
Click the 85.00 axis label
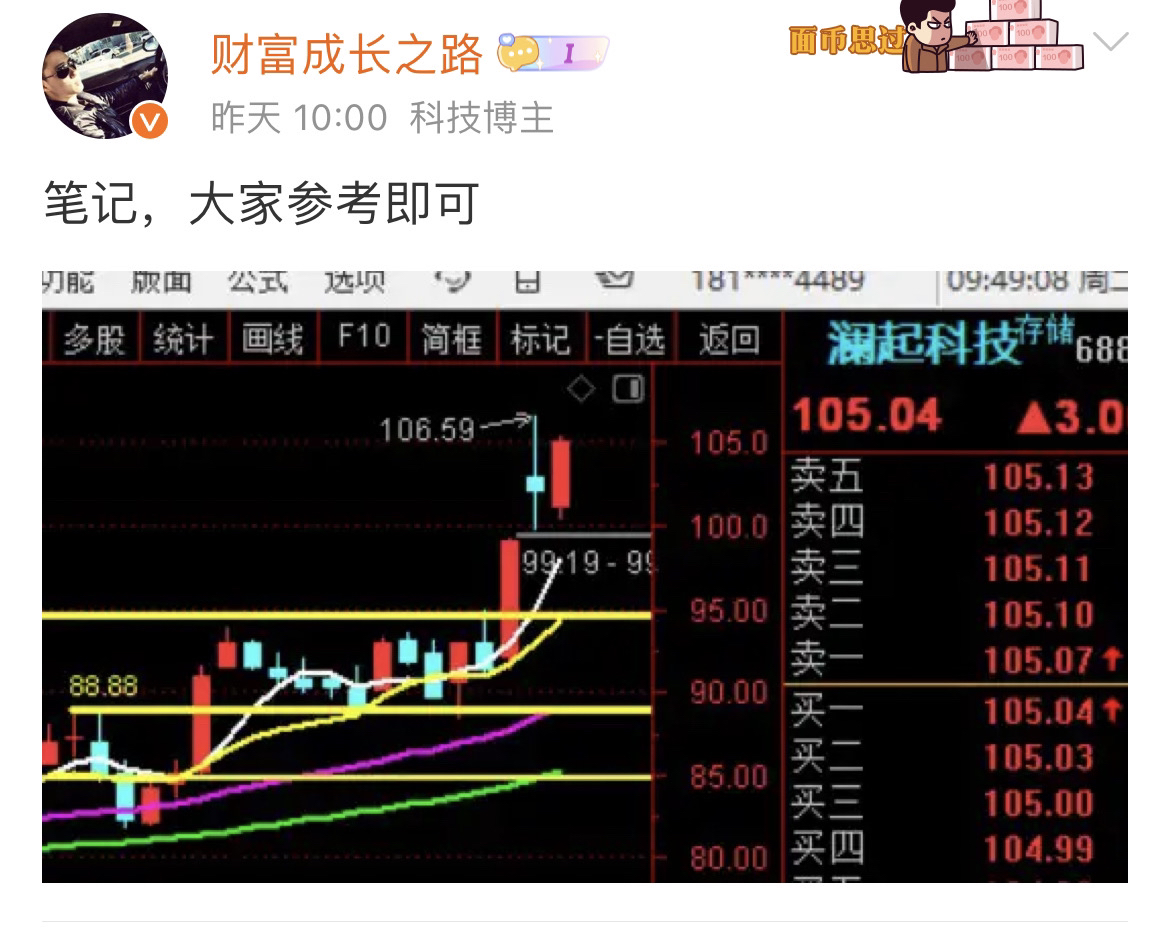tap(729, 777)
